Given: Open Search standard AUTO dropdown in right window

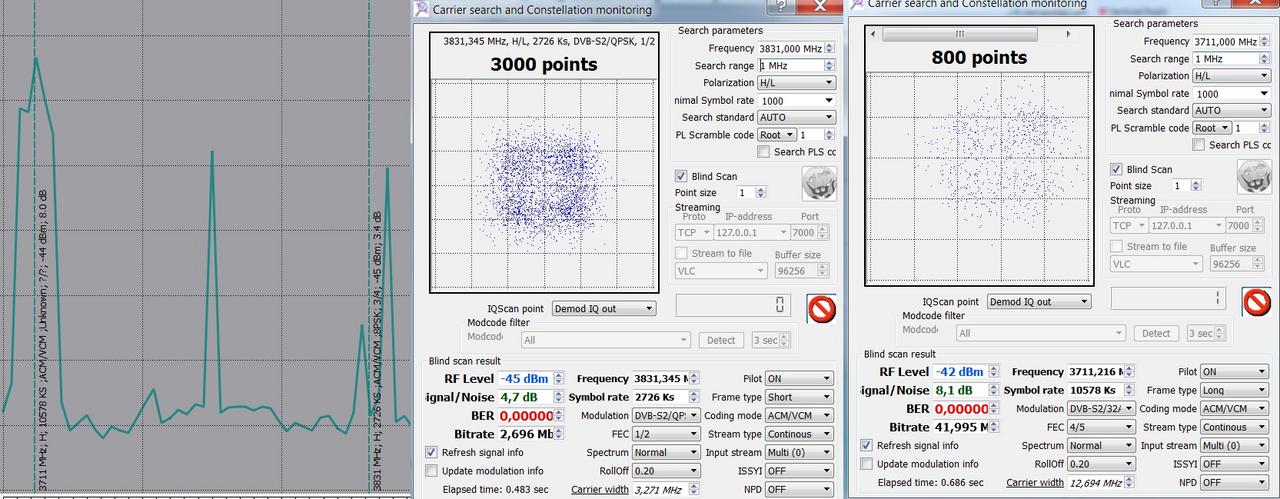Looking at the screenshot, I should pos(1231,110).
